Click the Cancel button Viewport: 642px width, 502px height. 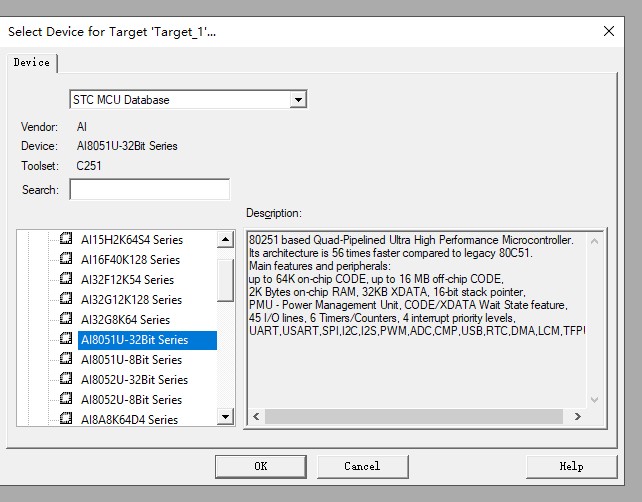click(x=362, y=466)
